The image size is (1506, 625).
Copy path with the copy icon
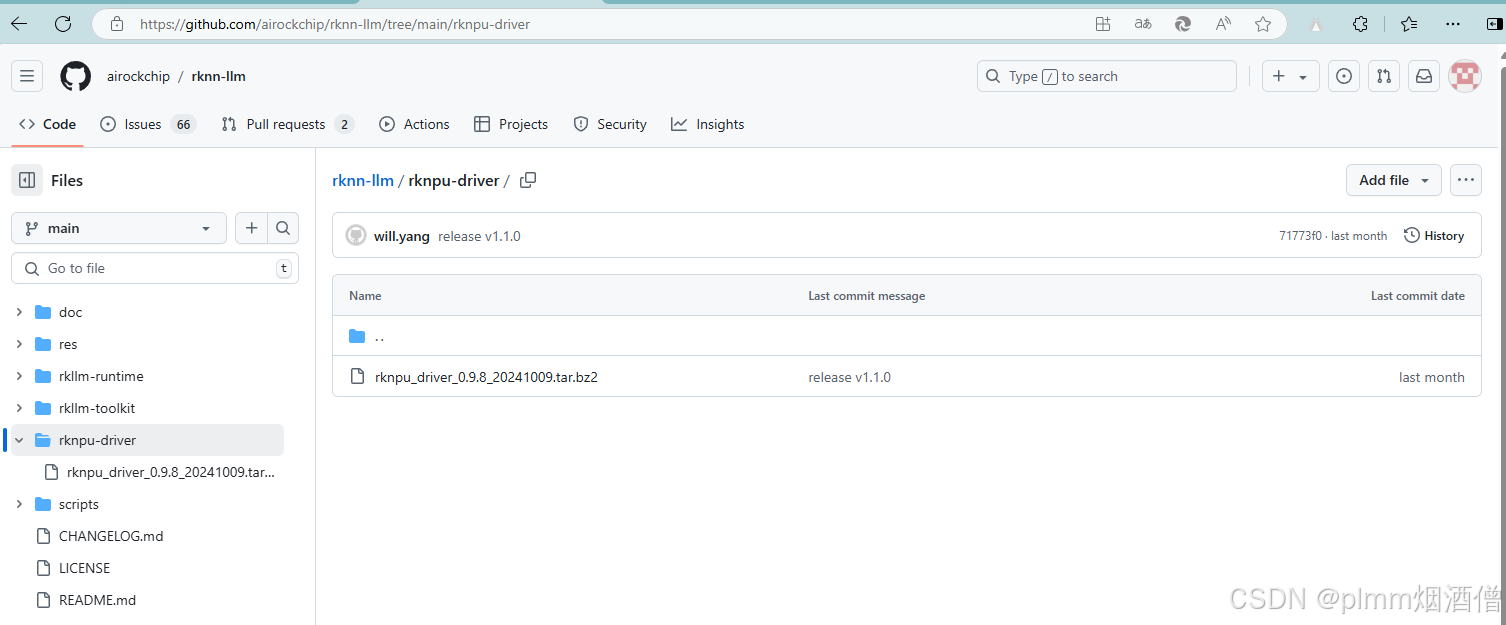pyautogui.click(x=528, y=180)
